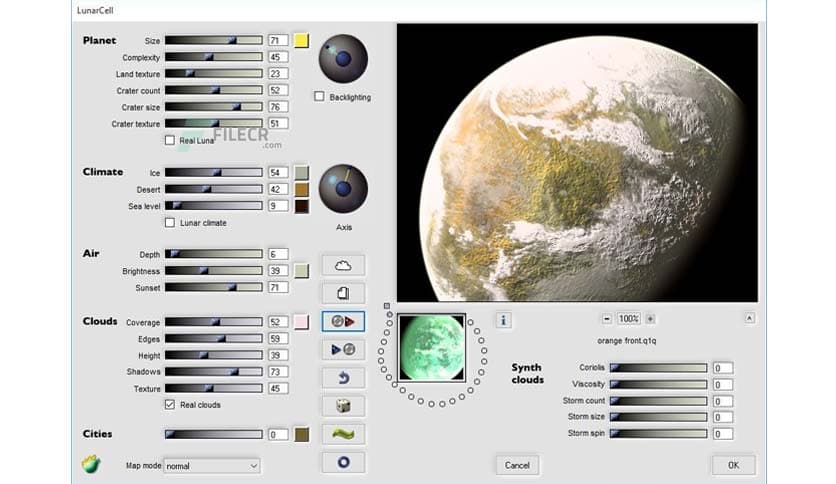Click the Desert value field showing 42

278,189
